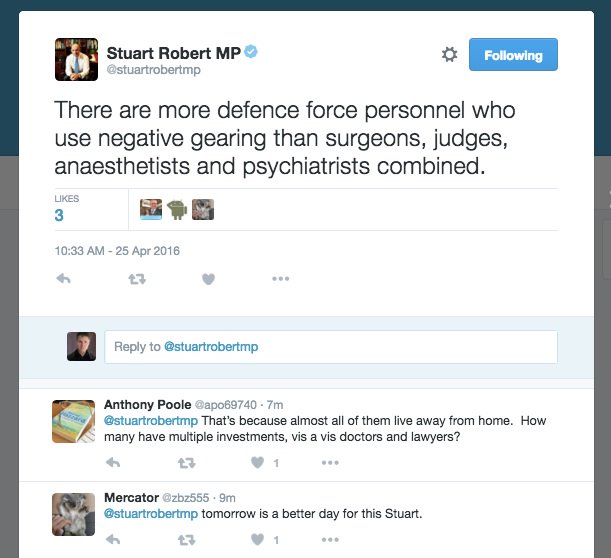Open Stuart Robert MP's profile picture
The image size is (611, 558).
(x=76, y=59)
